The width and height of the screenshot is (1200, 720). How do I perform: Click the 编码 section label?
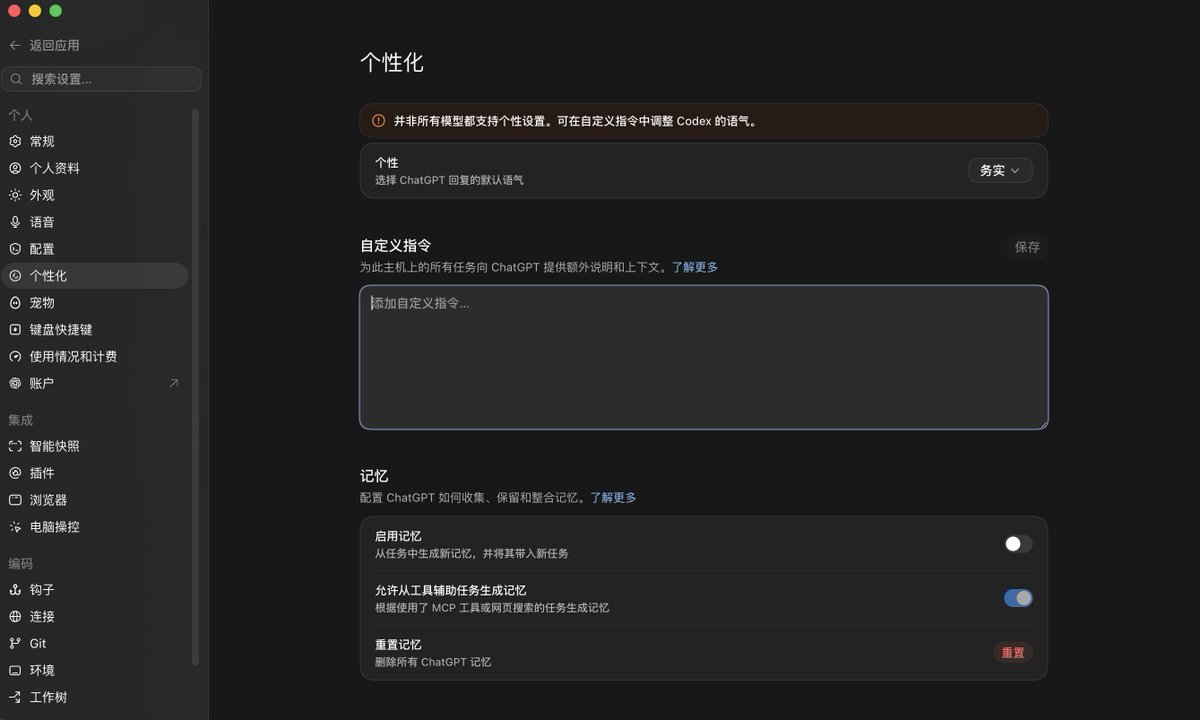point(21,564)
